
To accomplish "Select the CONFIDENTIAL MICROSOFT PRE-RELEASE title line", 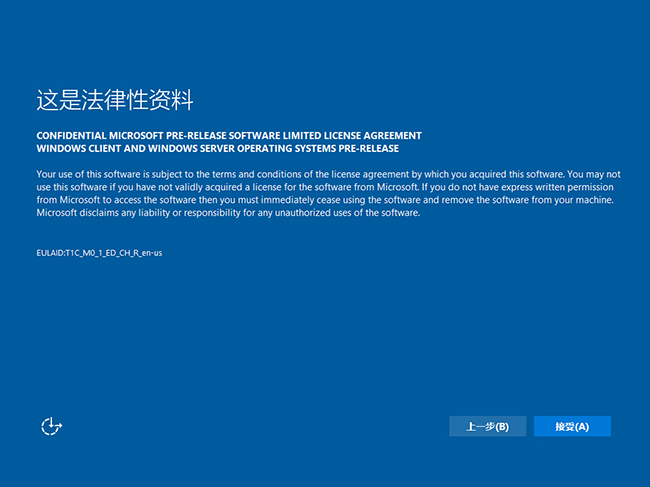I will pos(229,136).
